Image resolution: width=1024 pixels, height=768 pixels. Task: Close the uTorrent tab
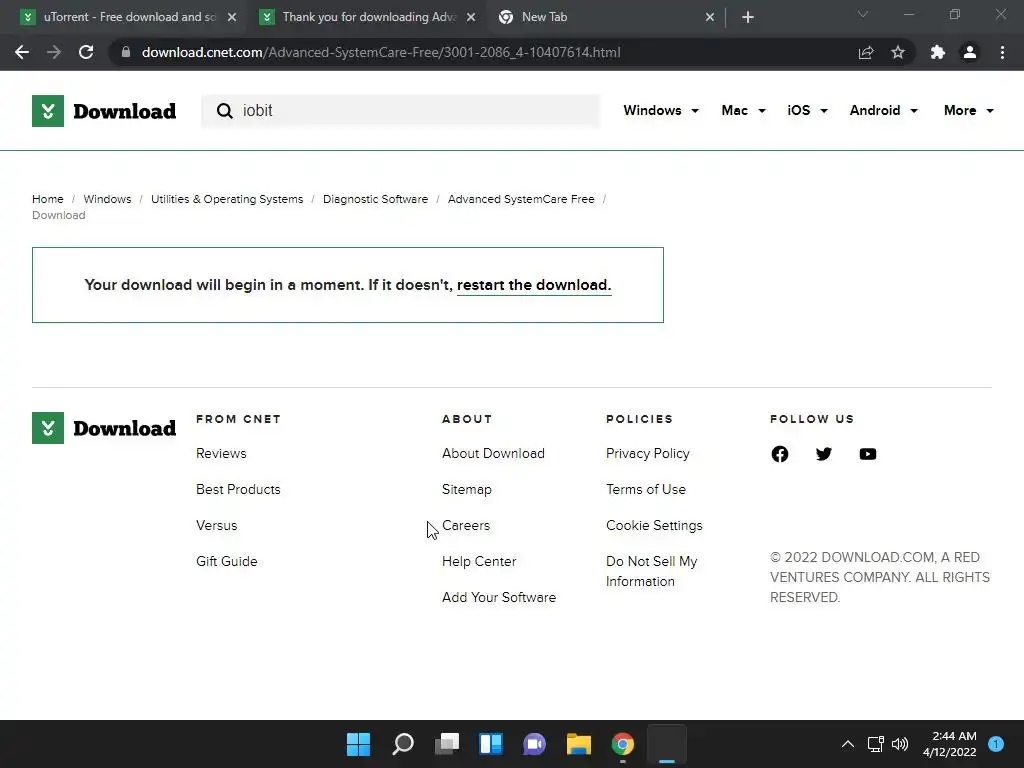(232, 17)
